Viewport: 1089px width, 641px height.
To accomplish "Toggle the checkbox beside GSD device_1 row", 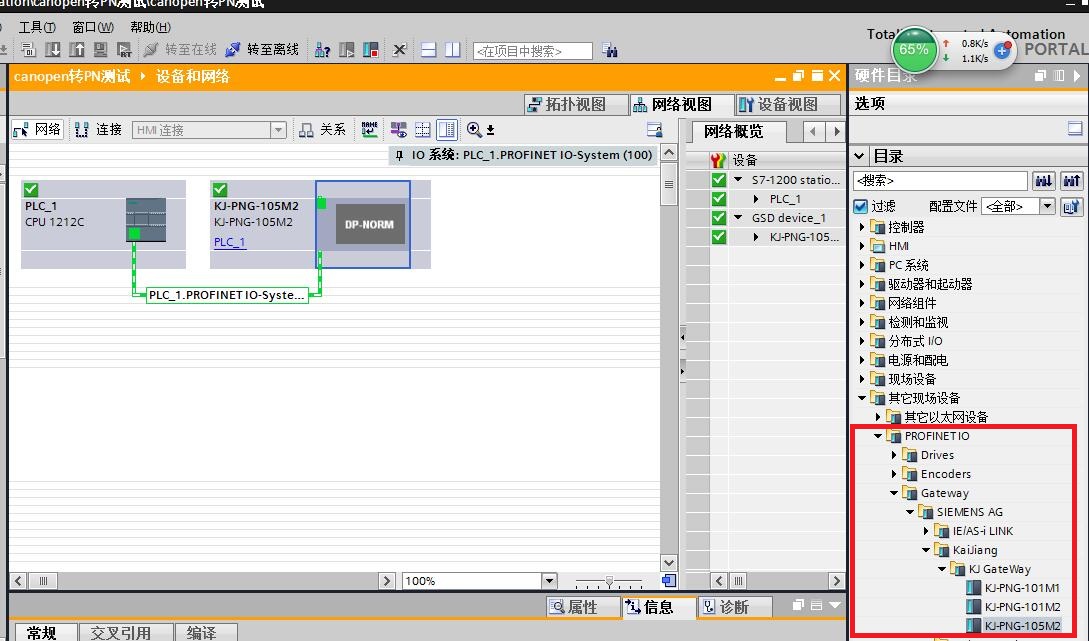I will [718, 218].
